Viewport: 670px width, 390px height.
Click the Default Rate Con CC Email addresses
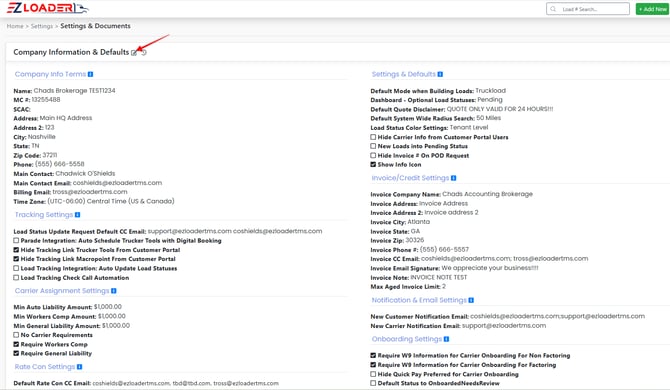click(185, 383)
